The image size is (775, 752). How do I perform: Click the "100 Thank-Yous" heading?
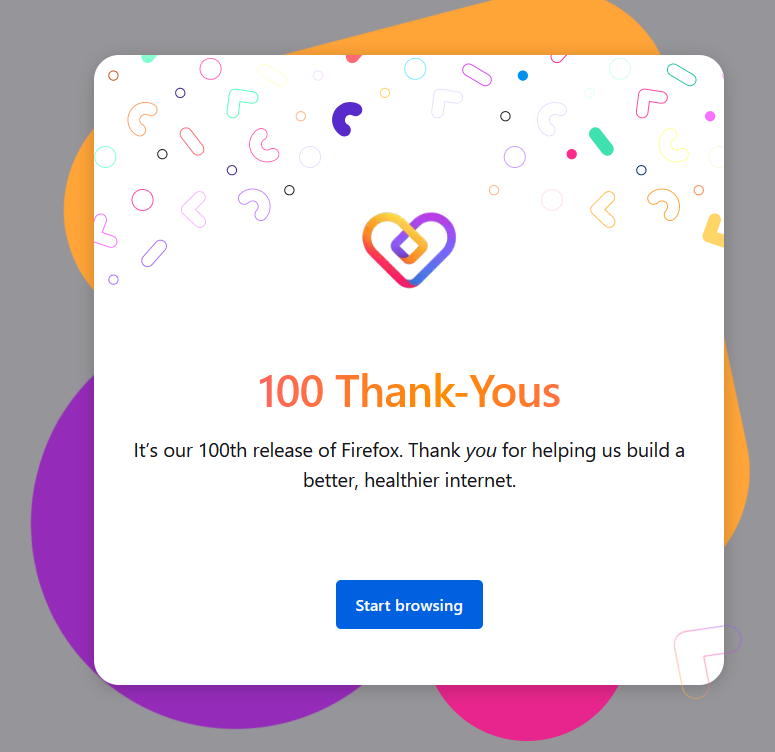pyautogui.click(x=409, y=391)
